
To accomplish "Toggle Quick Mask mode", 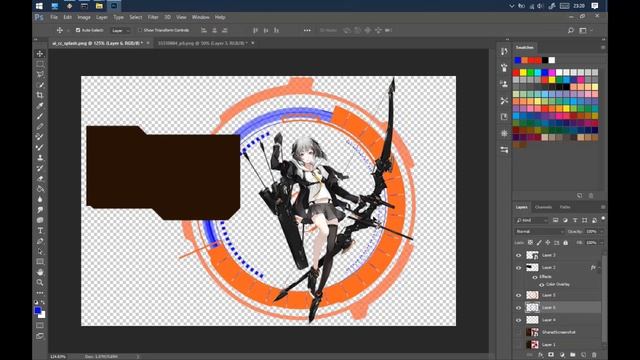I will pyautogui.click(x=40, y=326).
